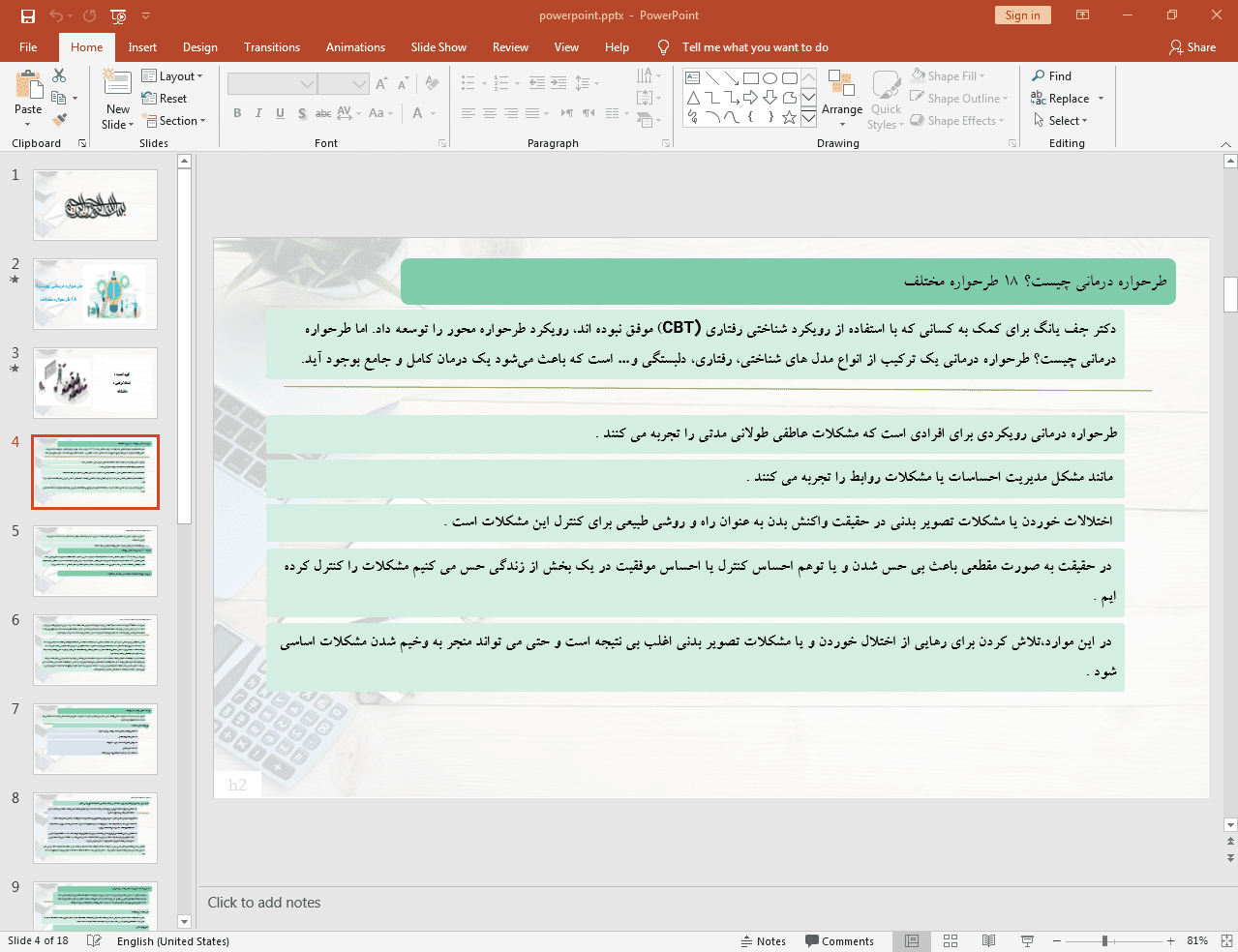Open the Section dropdown
This screenshot has height=952, width=1238.
click(x=174, y=121)
